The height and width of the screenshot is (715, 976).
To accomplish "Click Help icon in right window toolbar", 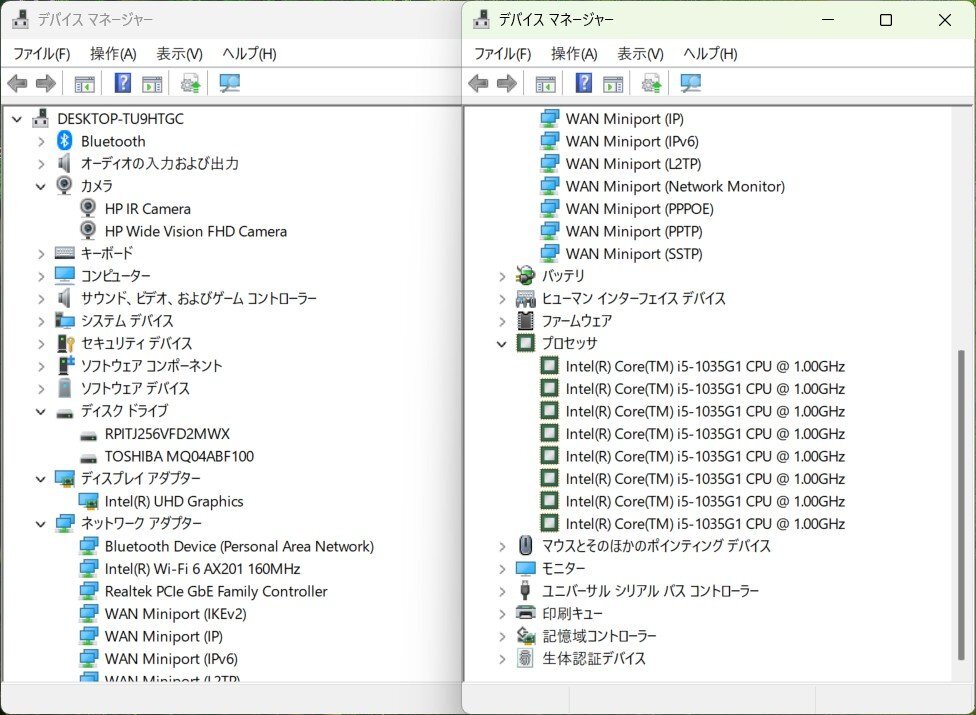I will [584, 83].
